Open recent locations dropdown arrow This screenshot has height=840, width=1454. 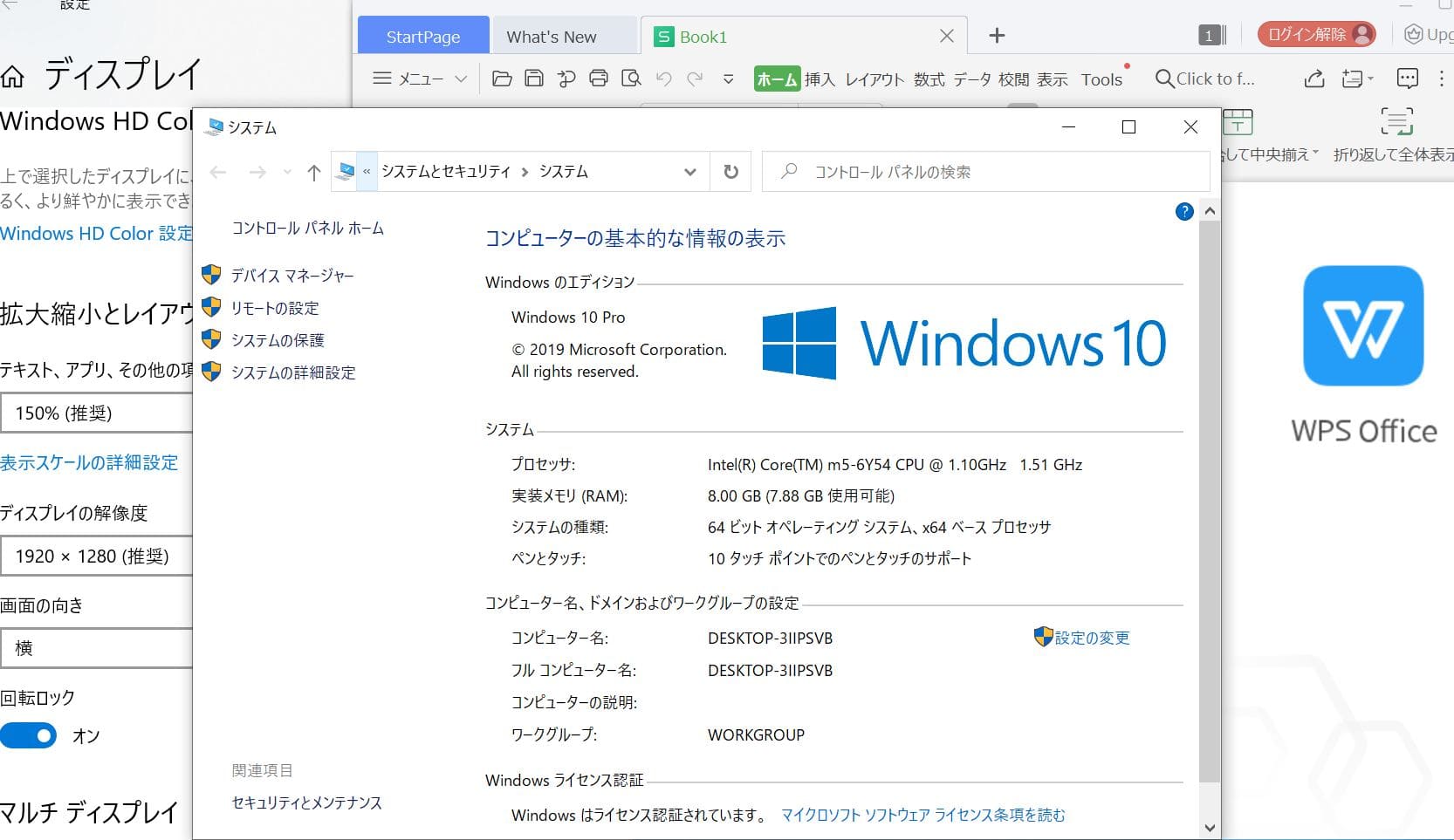287,173
